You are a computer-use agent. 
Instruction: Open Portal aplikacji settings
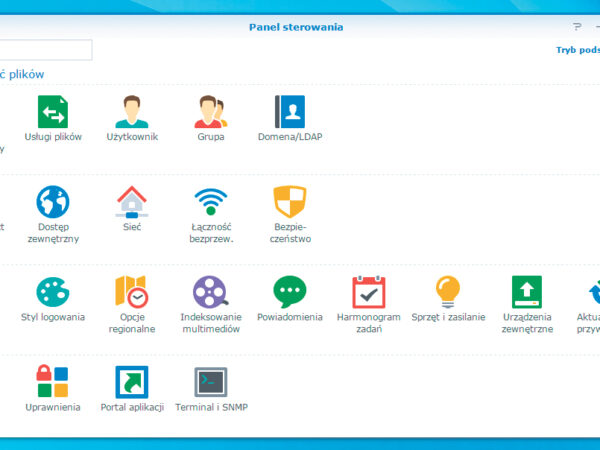pyautogui.click(x=132, y=382)
